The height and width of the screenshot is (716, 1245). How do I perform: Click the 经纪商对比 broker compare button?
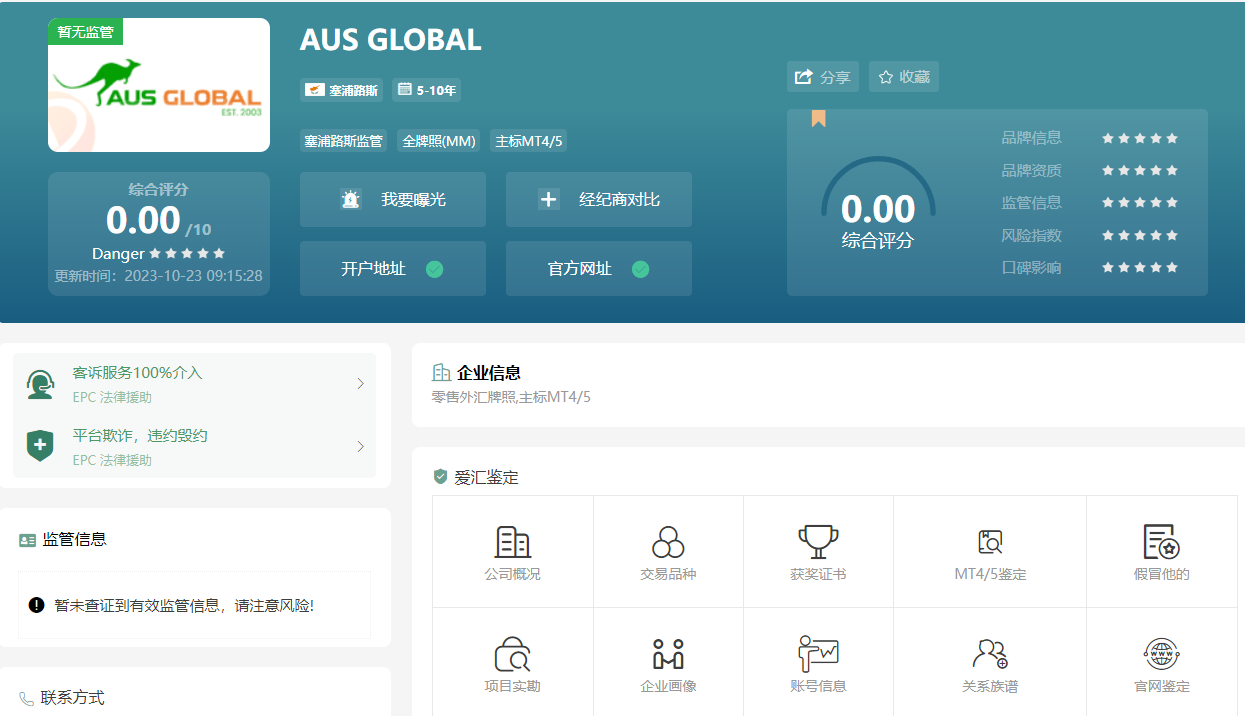(598, 199)
